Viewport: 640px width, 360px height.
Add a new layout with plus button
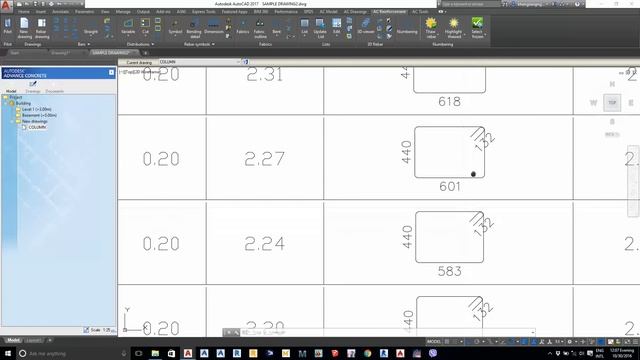point(50,340)
